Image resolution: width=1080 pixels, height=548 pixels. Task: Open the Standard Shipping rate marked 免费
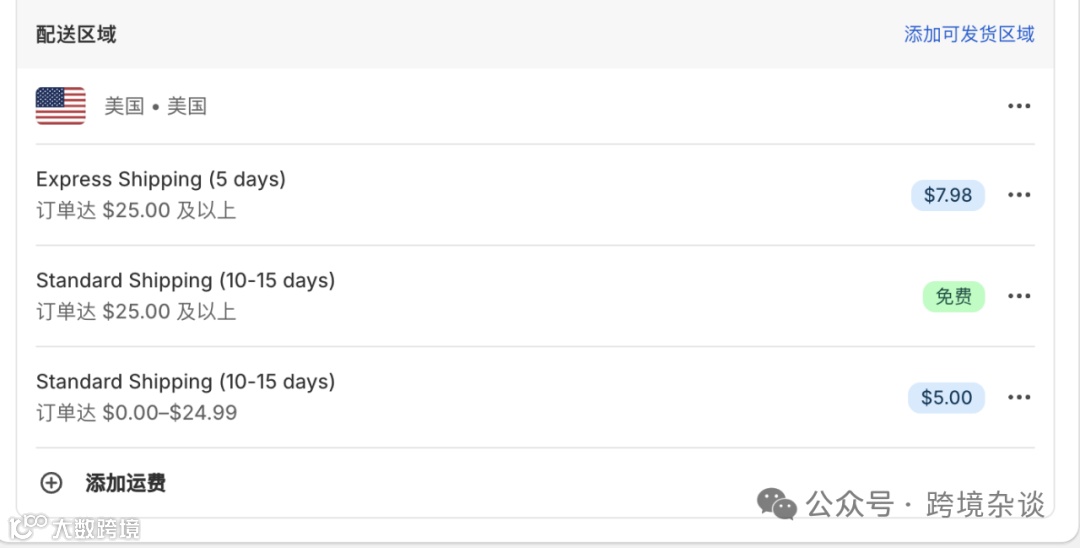(185, 280)
